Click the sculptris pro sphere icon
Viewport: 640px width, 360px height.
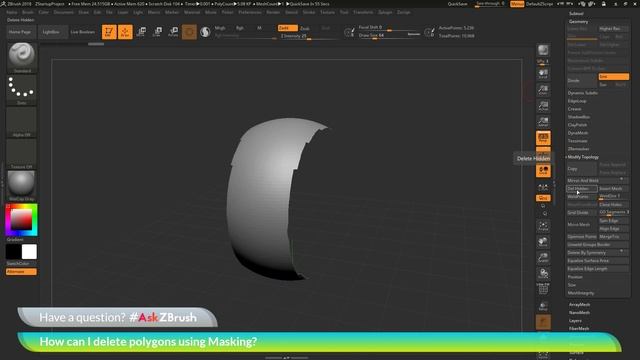click(205, 32)
